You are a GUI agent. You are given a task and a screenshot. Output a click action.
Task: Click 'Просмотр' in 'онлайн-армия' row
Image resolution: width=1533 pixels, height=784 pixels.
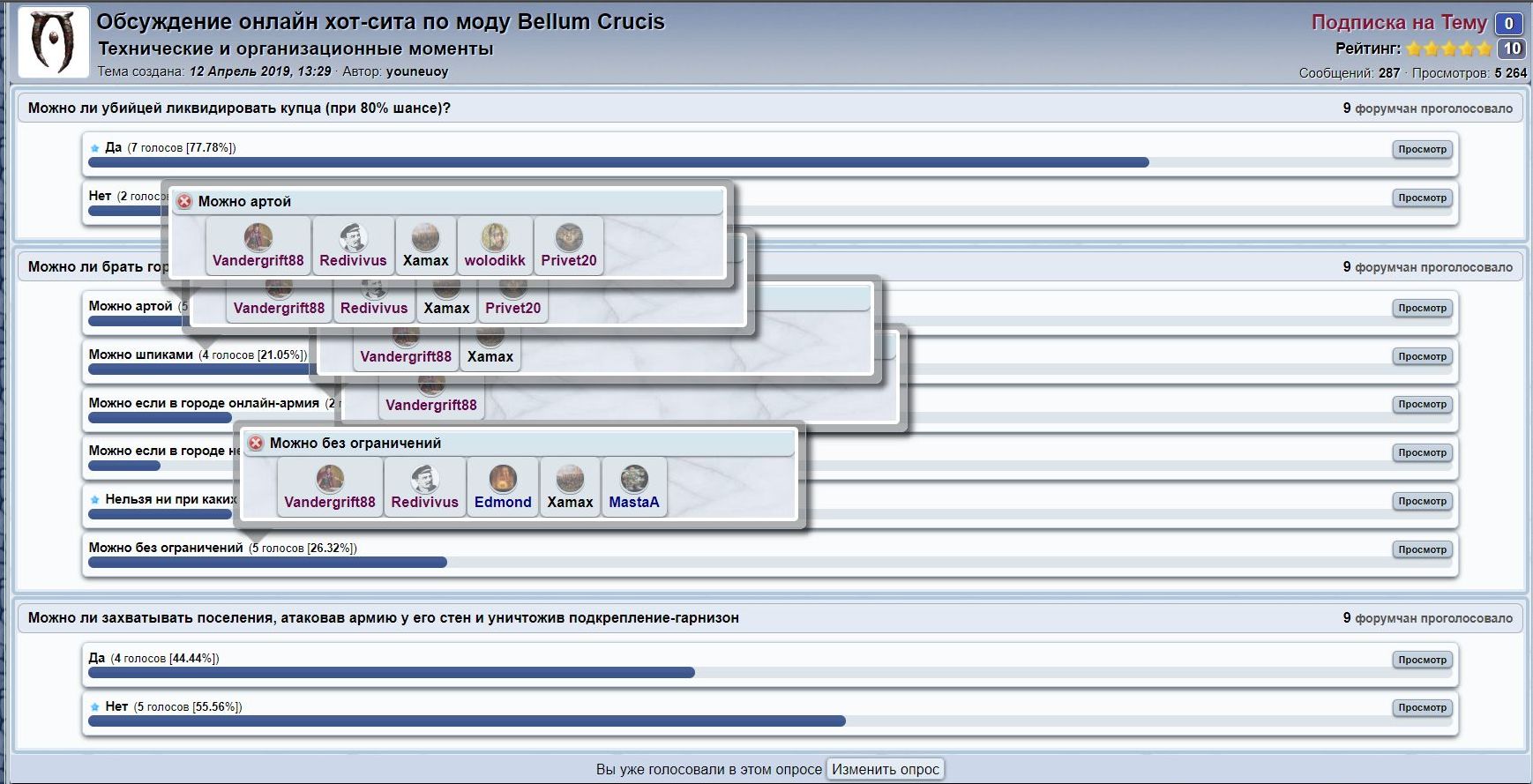click(x=1422, y=404)
